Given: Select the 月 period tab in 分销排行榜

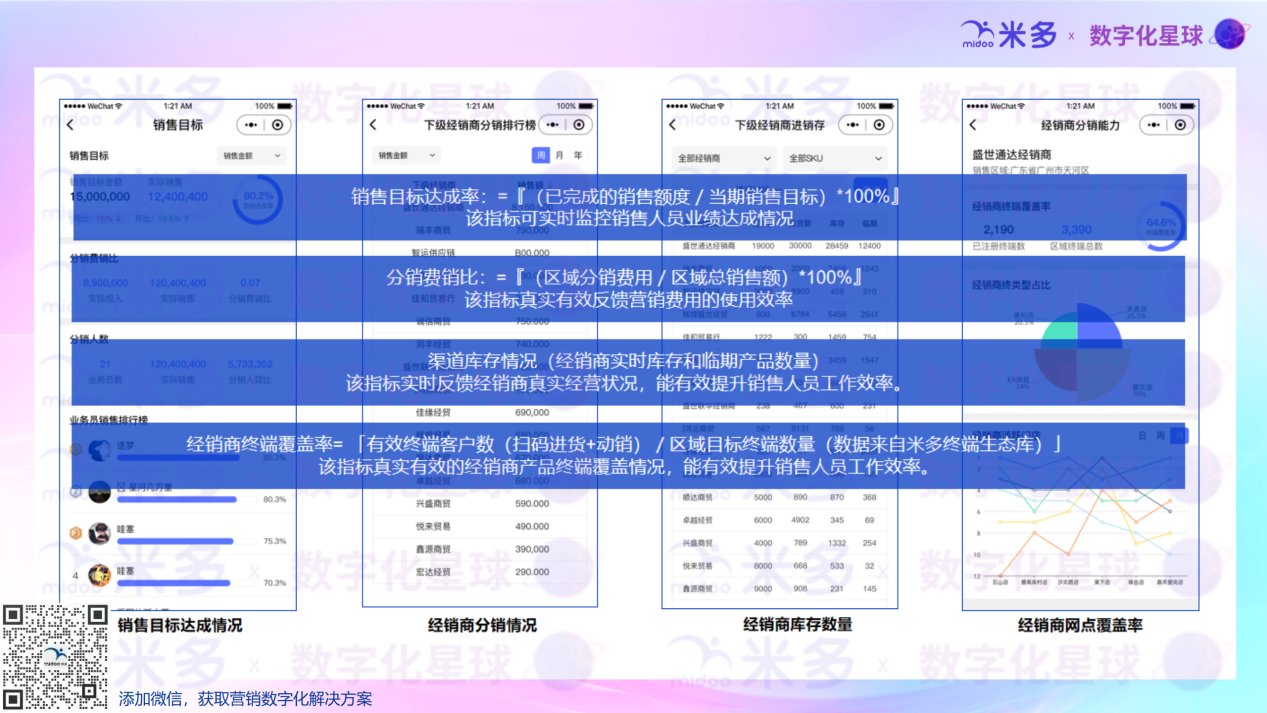Looking at the screenshot, I should (560, 155).
